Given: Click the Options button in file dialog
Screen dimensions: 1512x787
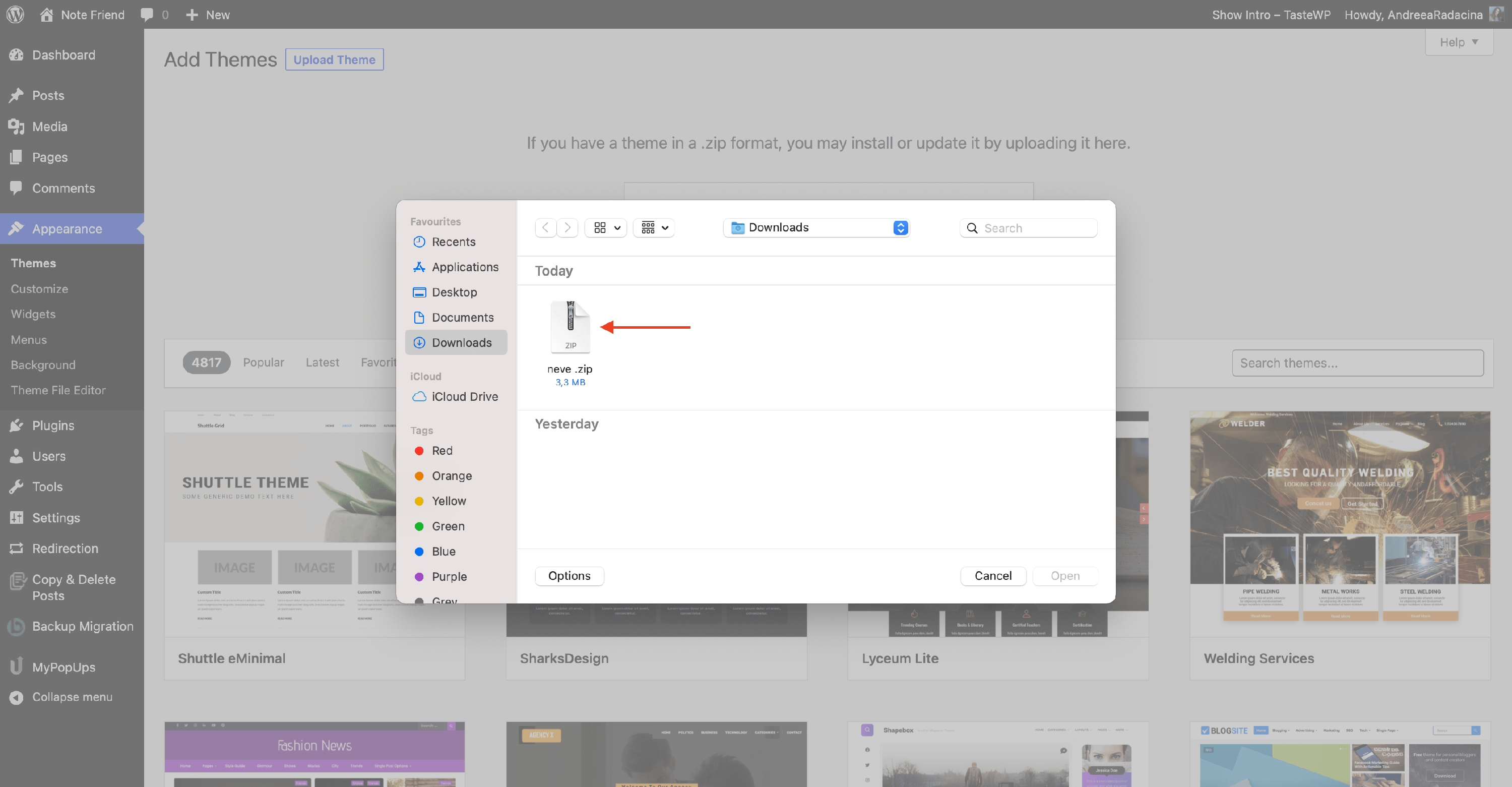Looking at the screenshot, I should [x=569, y=576].
